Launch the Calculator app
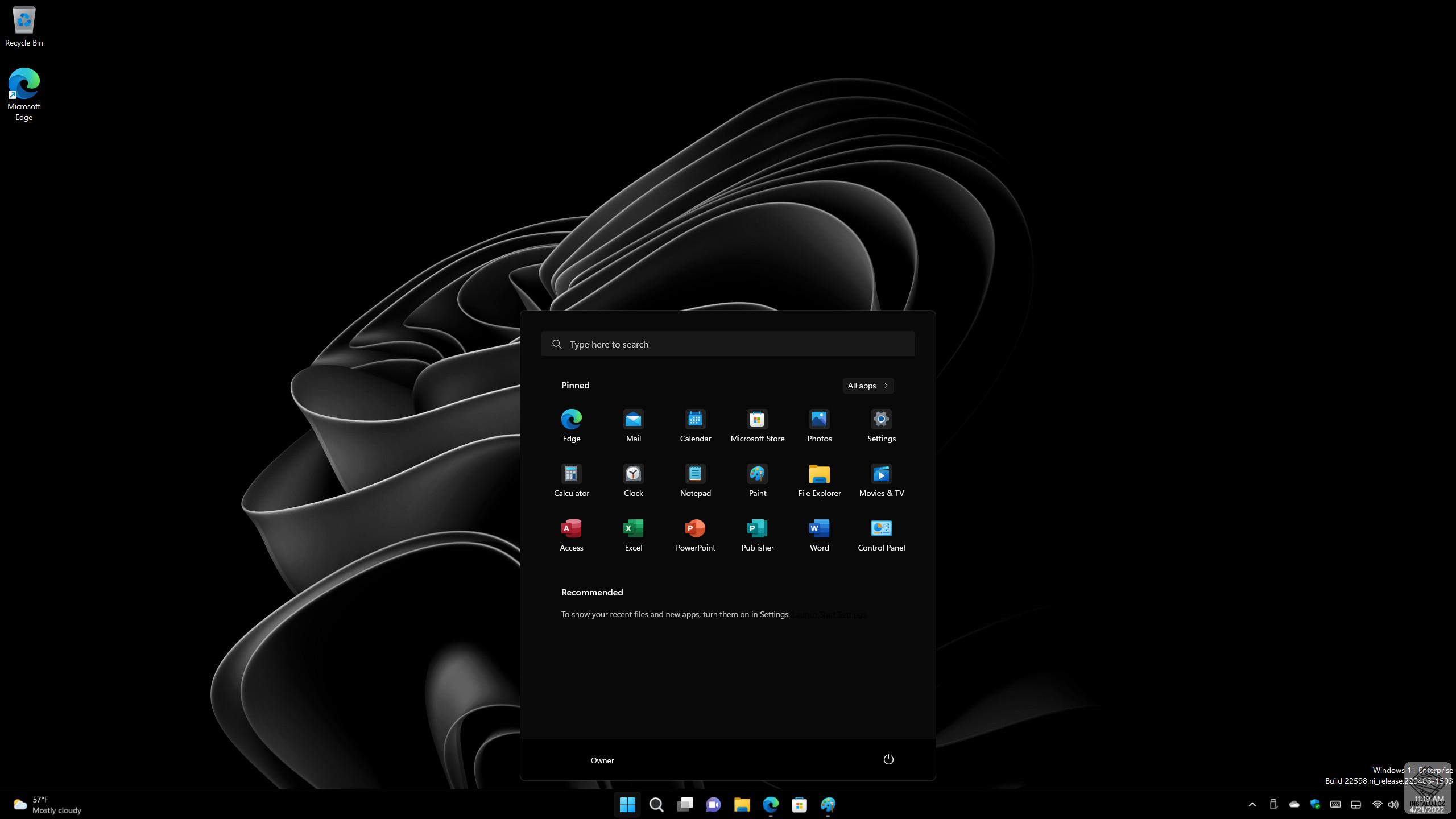Viewport: 1456px width, 819px height. click(571, 480)
